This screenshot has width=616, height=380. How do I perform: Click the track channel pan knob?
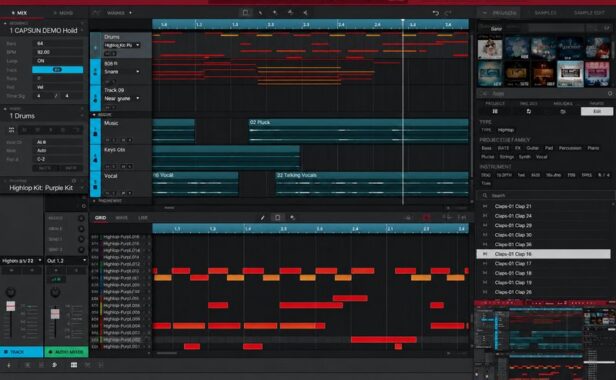pyautogui.click(x=11, y=292)
